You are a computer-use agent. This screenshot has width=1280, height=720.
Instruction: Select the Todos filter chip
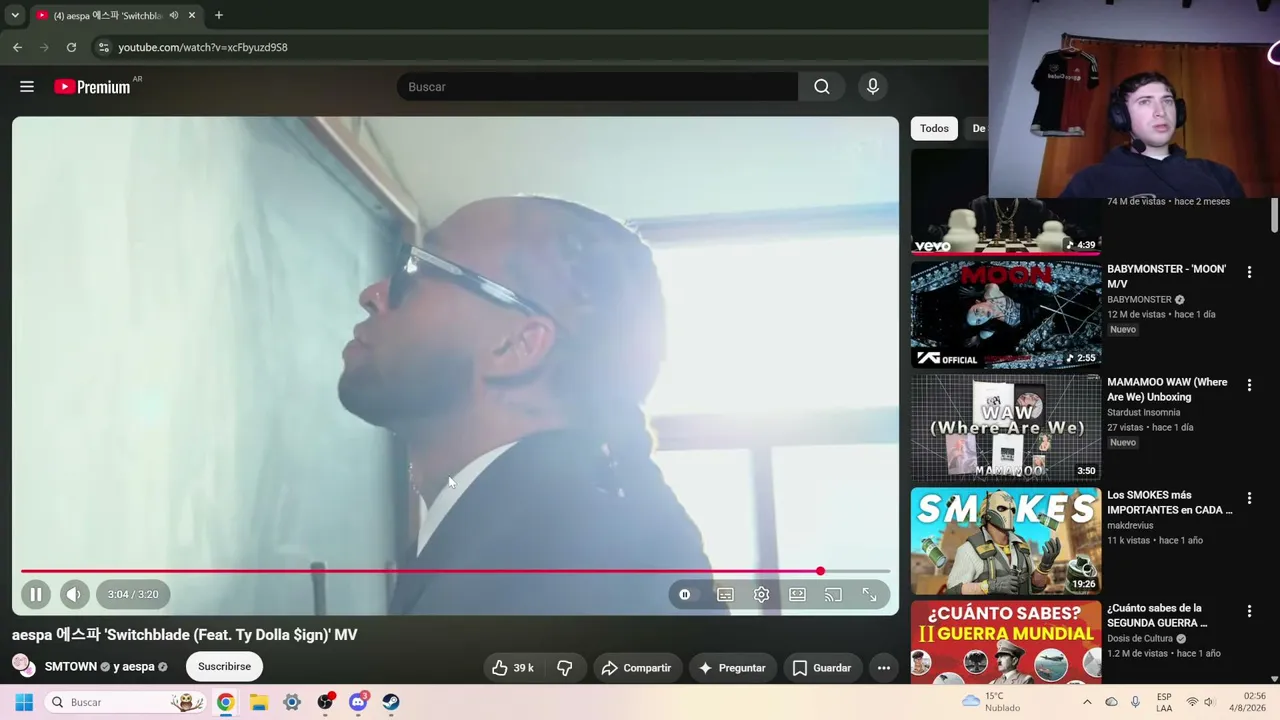click(934, 128)
